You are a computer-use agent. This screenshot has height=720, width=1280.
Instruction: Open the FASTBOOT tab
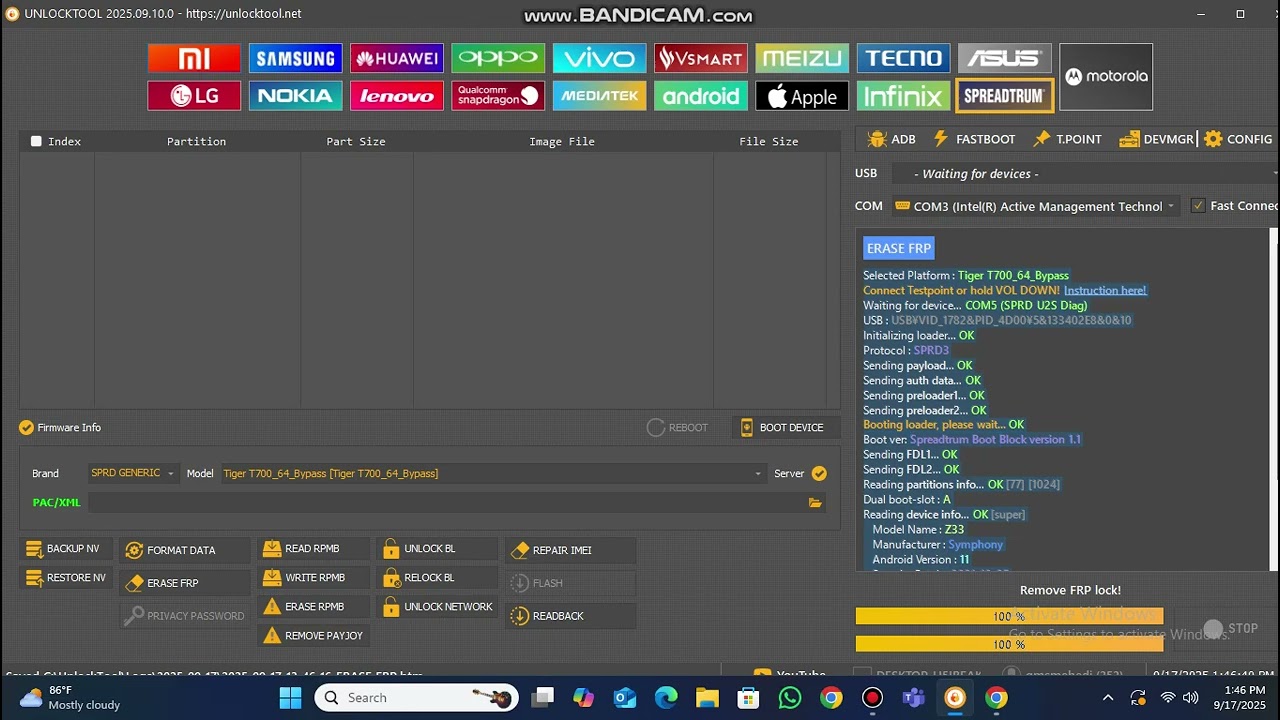pos(974,139)
